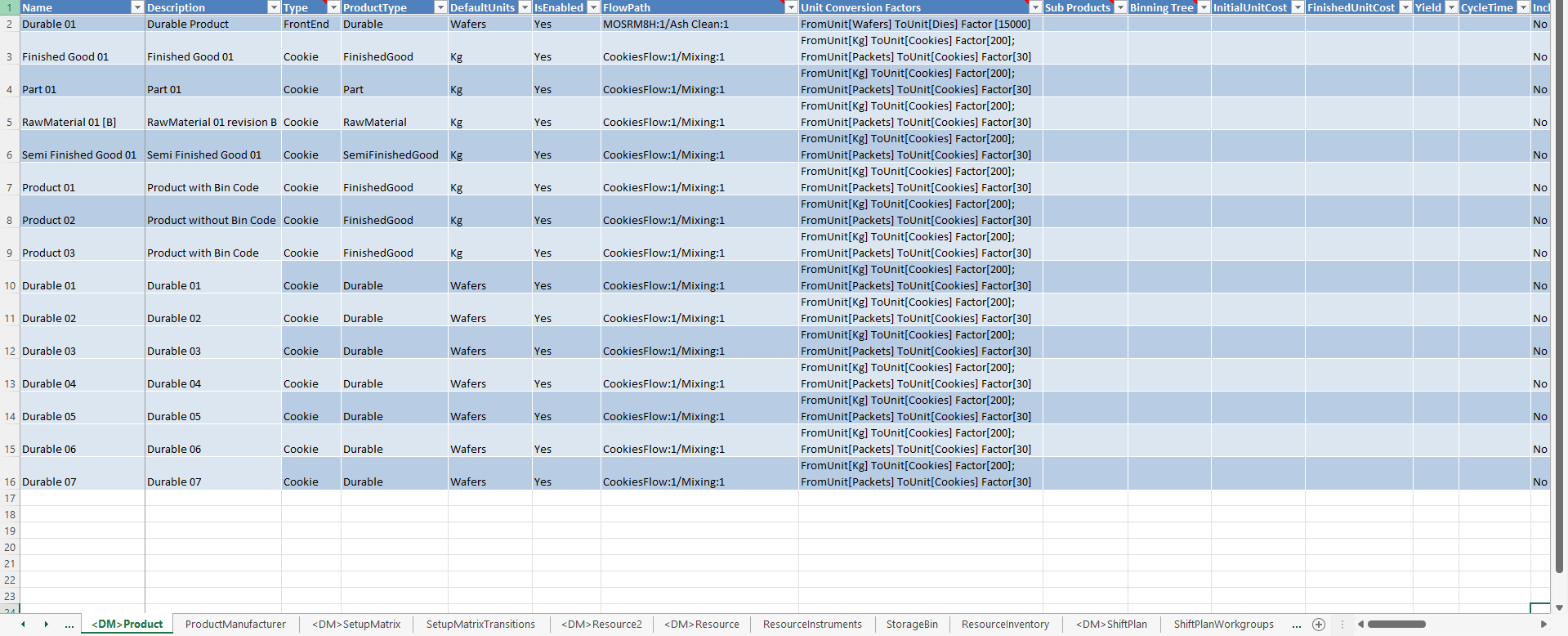This screenshot has height=636, width=1568.
Task: Go to previous sheet tab using left arrow
Action: (x=23, y=625)
